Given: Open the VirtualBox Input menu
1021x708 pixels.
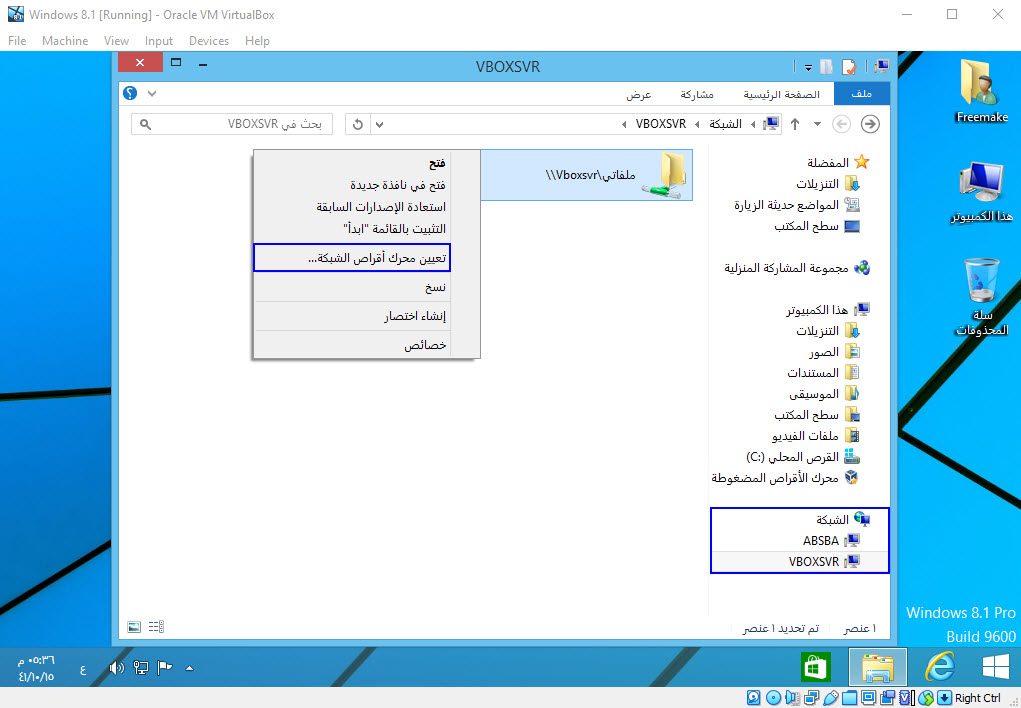Looking at the screenshot, I should tap(159, 40).
